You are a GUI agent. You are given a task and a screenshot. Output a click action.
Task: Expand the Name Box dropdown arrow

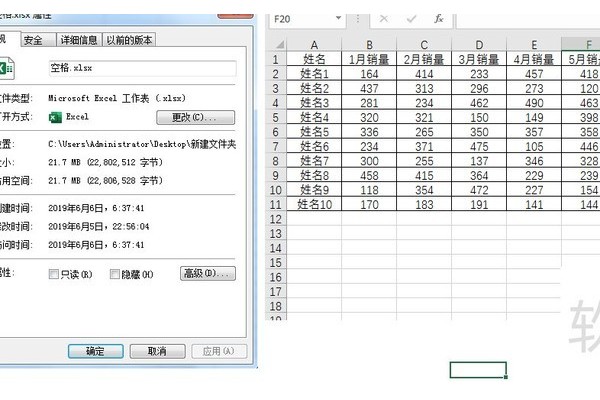tap(338, 18)
